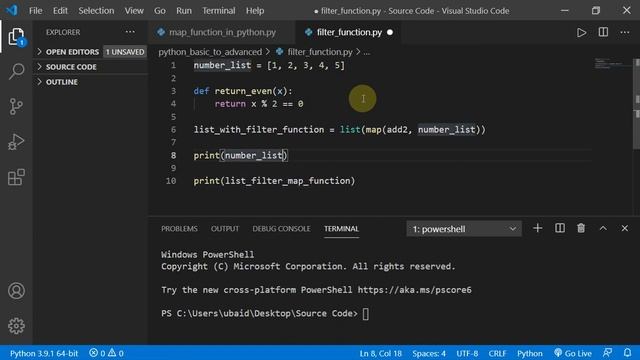
Task: Click in the terminal prompt line
Action: (x=265, y=313)
